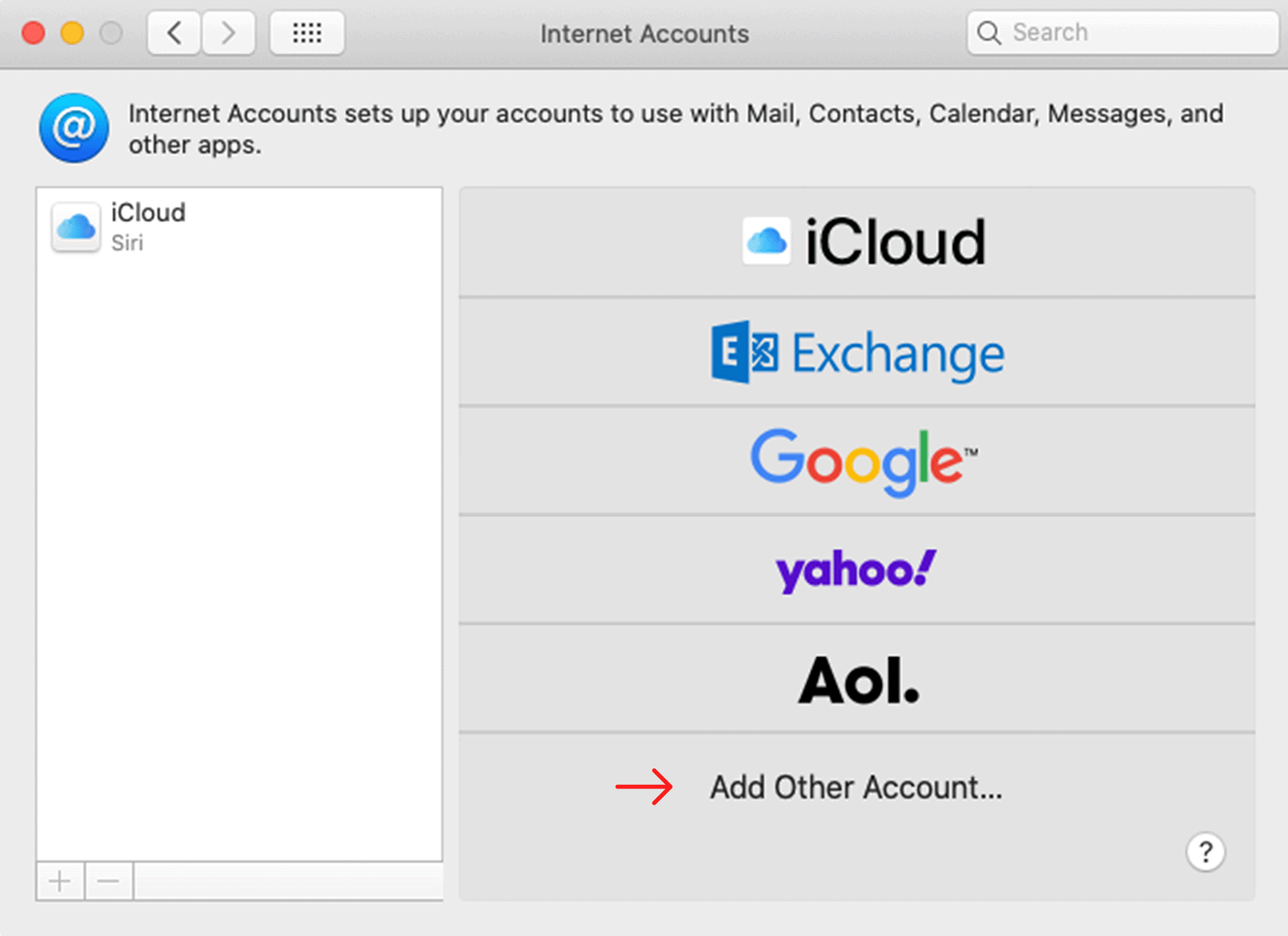This screenshot has height=936, width=1288.
Task: Remove the account with the minus button
Action: pos(109,881)
